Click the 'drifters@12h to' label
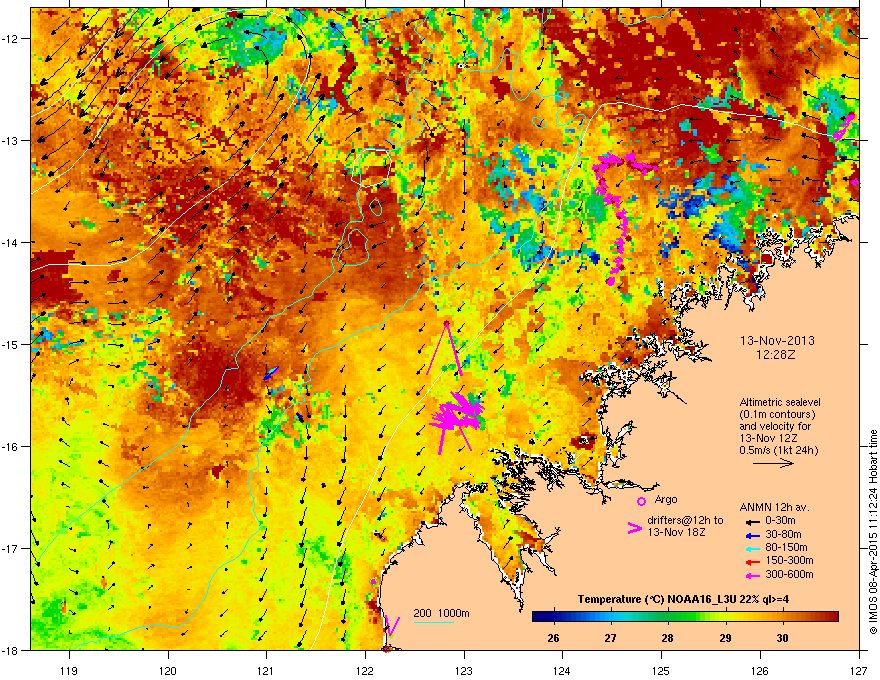 click(x=685, y=521)
